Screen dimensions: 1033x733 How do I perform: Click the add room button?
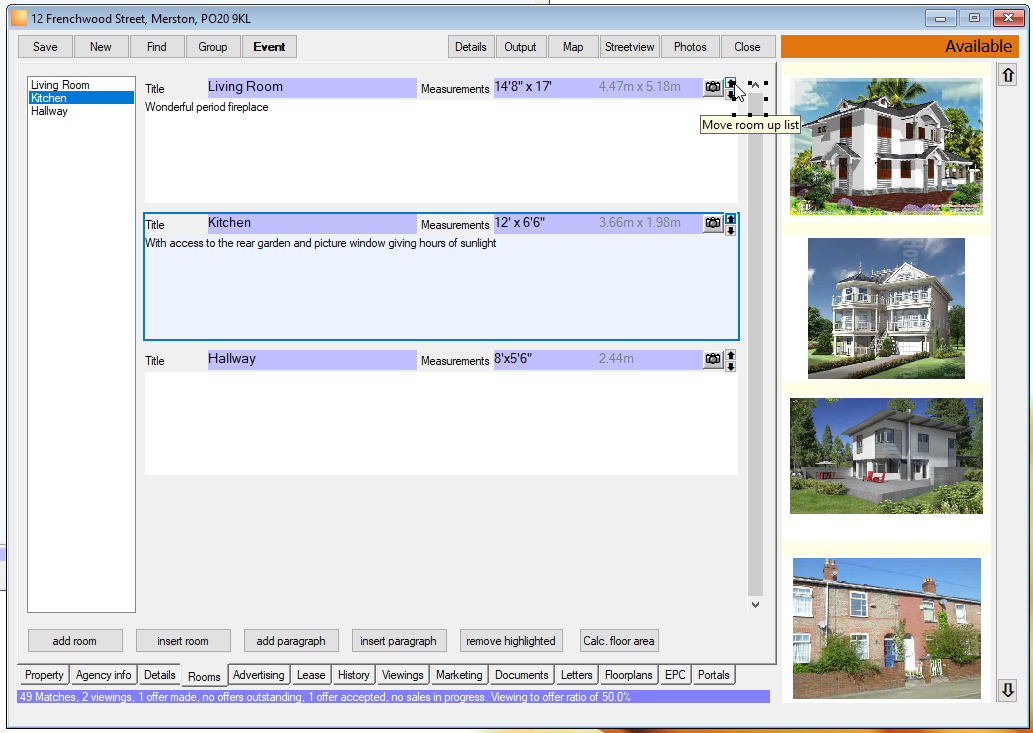coord(75,641)
